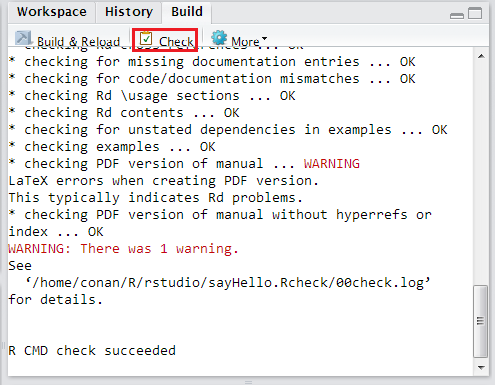Viewport: 495px width, 385px height.
Task: Click the vertical scrollbar thumb
Action: pyautogui.click(x=480, y=321)
